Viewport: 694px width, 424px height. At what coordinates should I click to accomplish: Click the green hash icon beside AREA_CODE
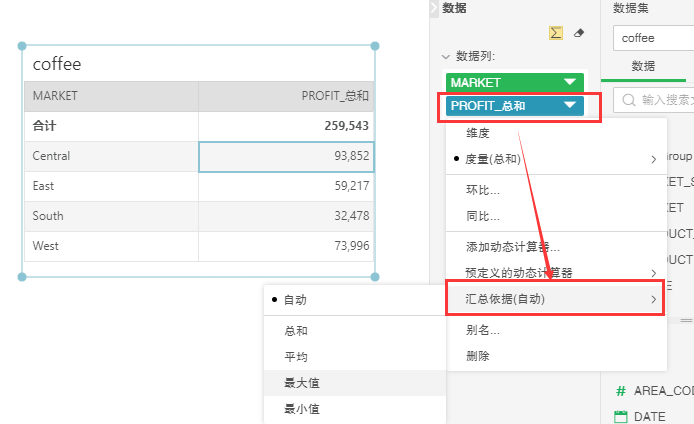pos(620,391)
